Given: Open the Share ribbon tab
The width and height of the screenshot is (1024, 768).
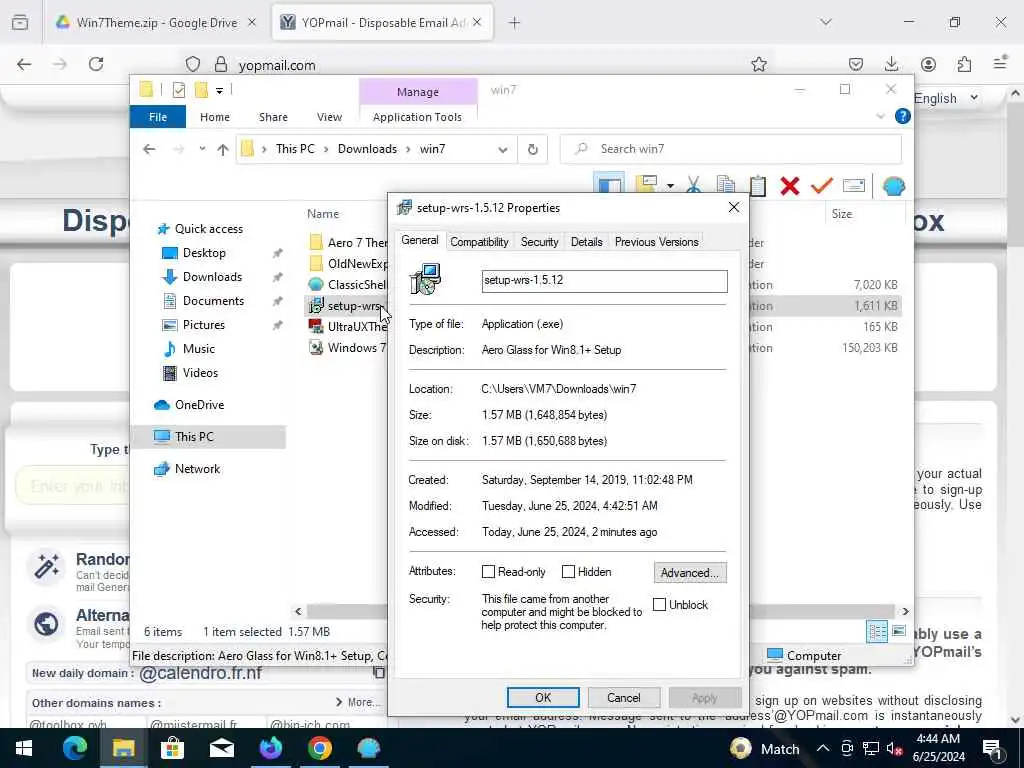Looking at the screenshot, I should pos(273,117).
